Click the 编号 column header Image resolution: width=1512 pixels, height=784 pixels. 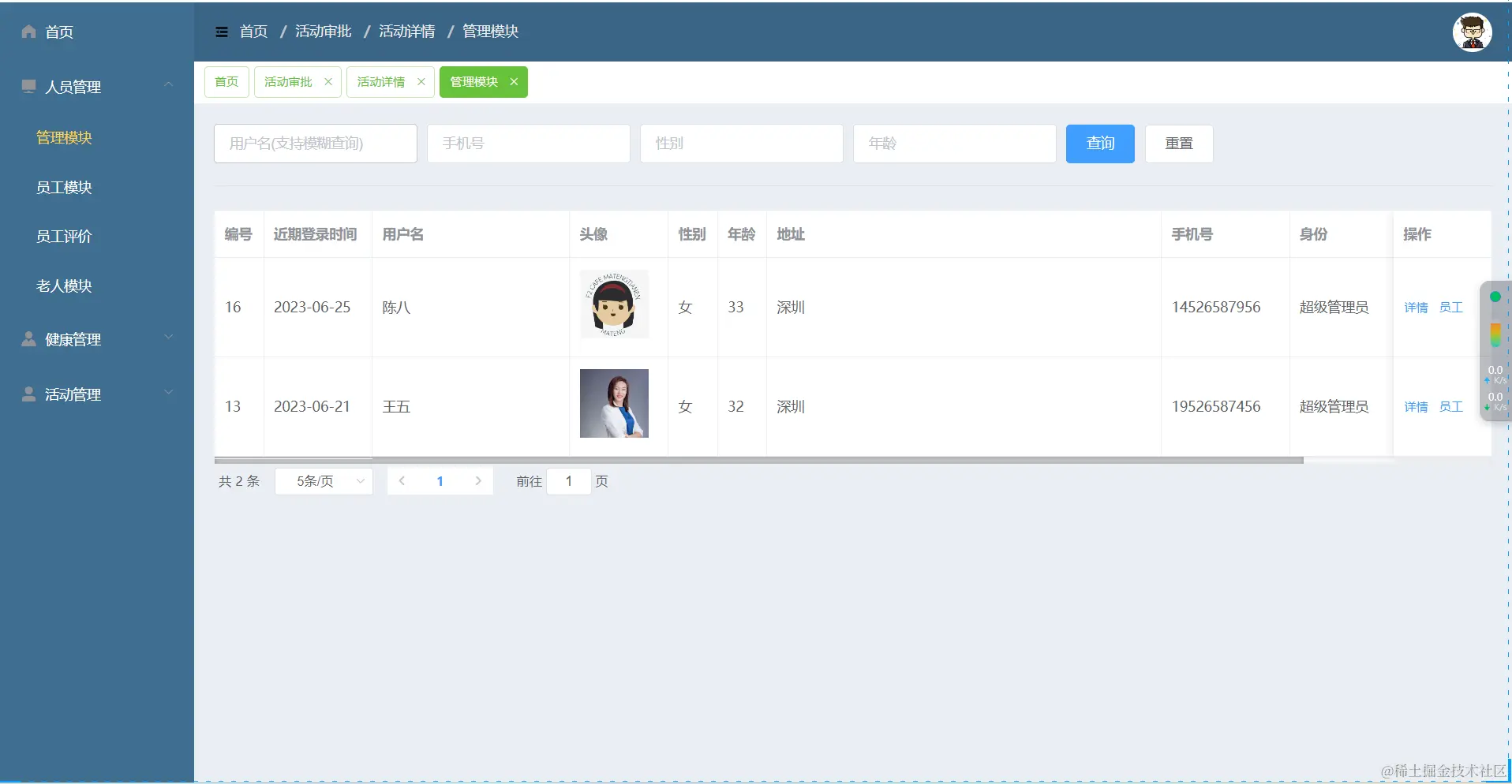tap(238, 234)
